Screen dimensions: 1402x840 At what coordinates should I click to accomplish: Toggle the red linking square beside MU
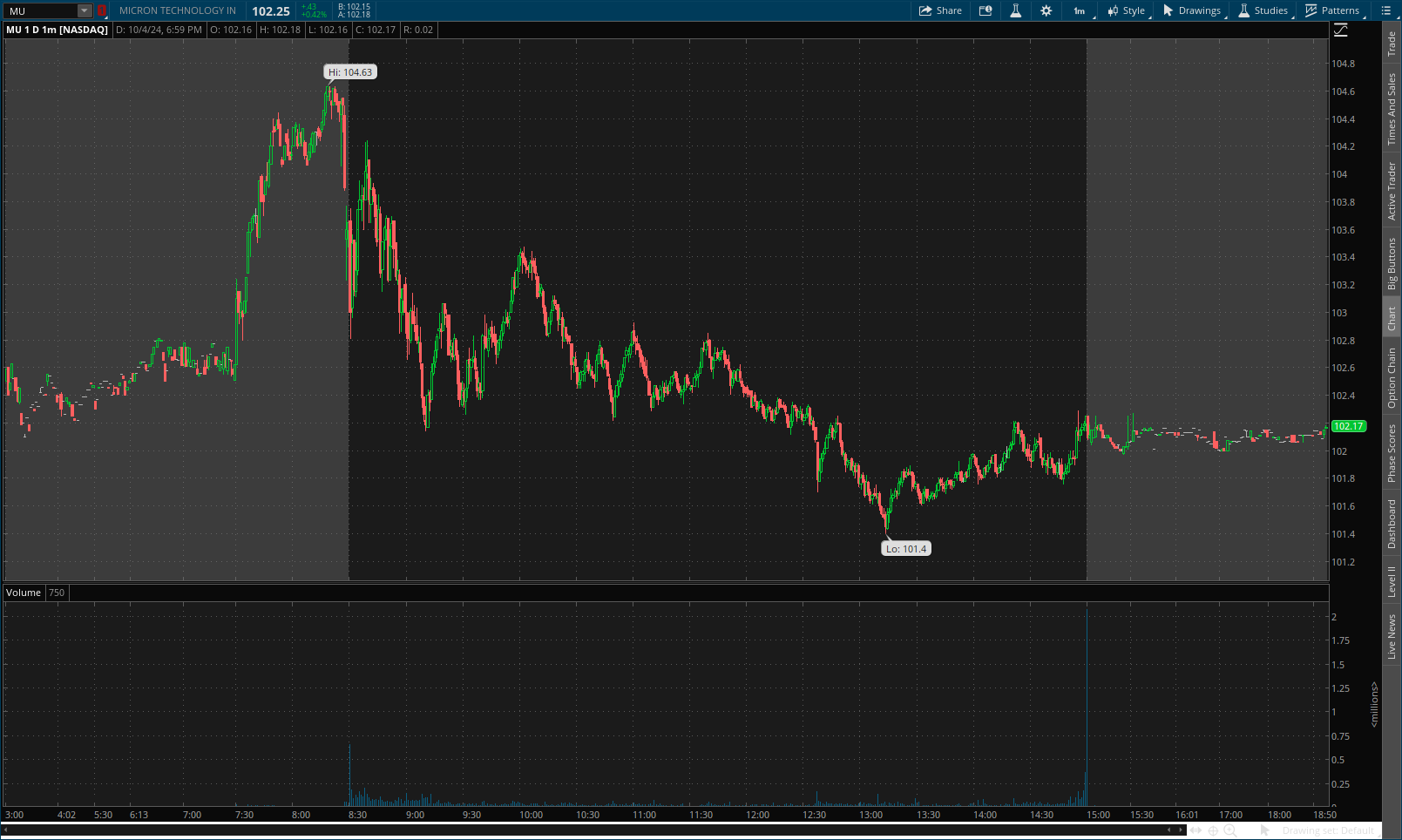pyautogui.click(x=102, y=10)
